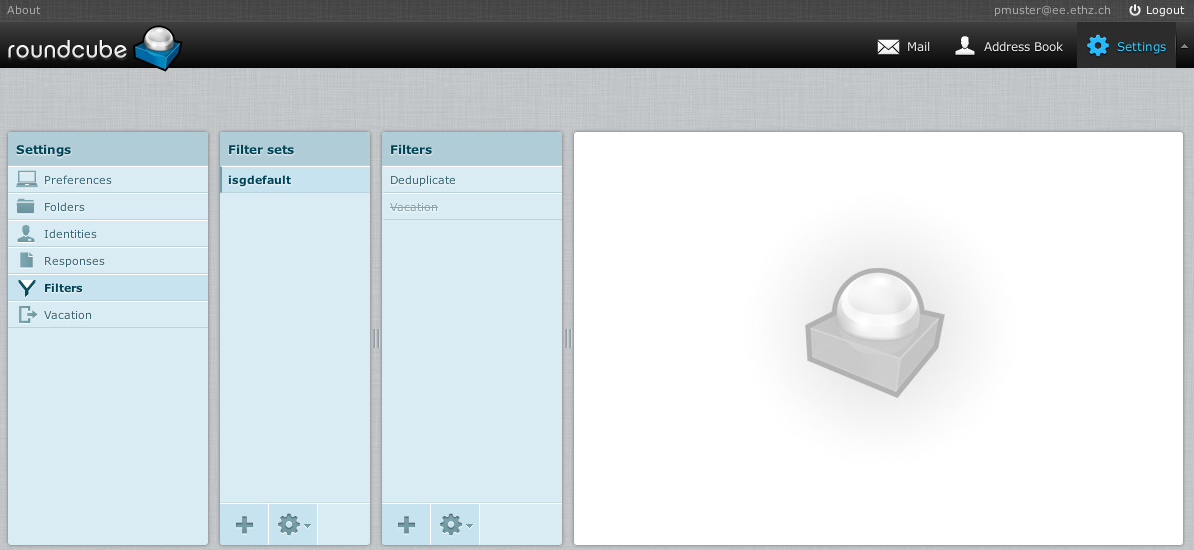
Task: Go to Address Book section
Action: pos(1008,46)
